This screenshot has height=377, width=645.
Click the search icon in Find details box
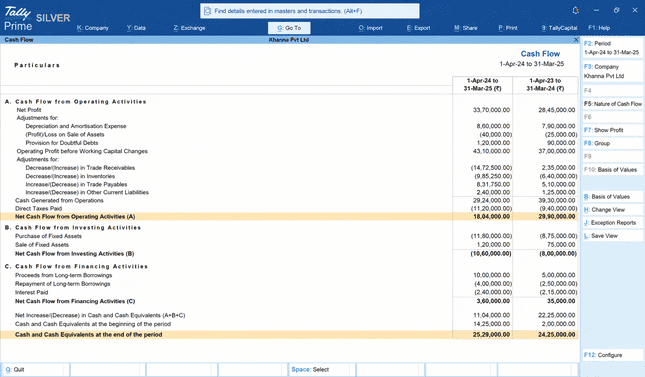(208, 11)
